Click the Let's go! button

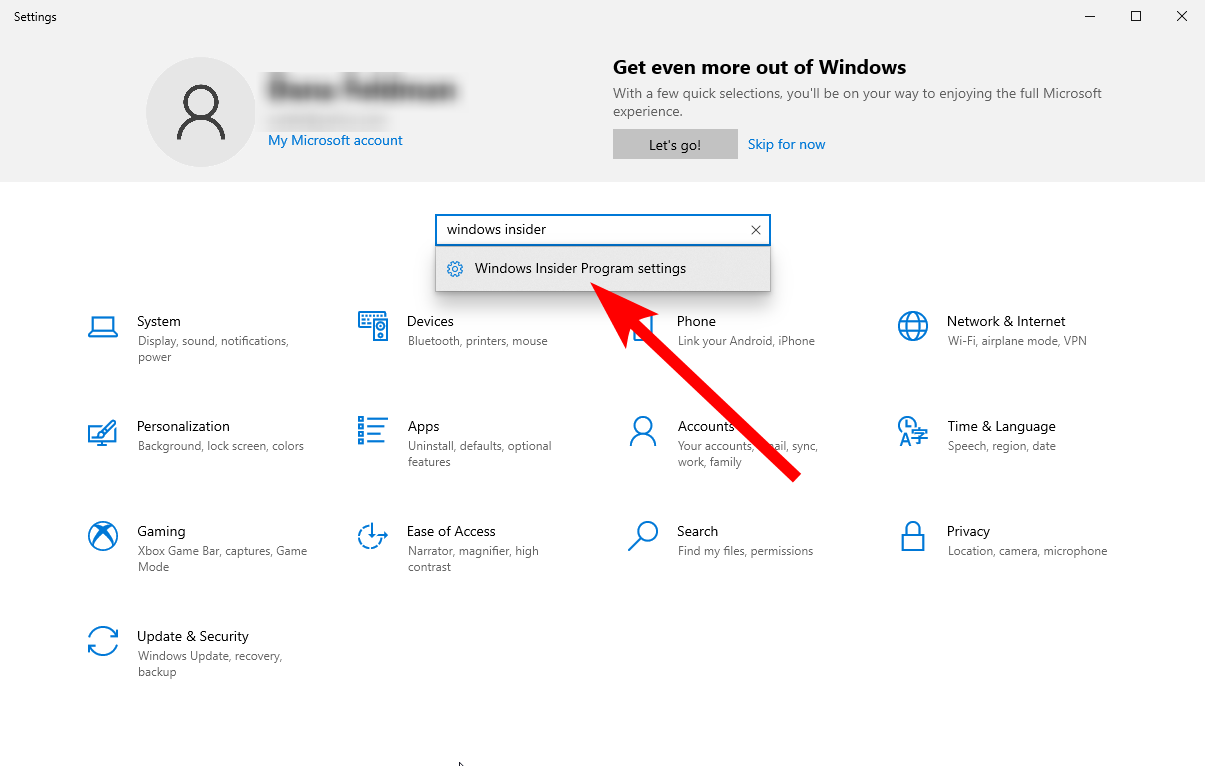coord(675,144)
